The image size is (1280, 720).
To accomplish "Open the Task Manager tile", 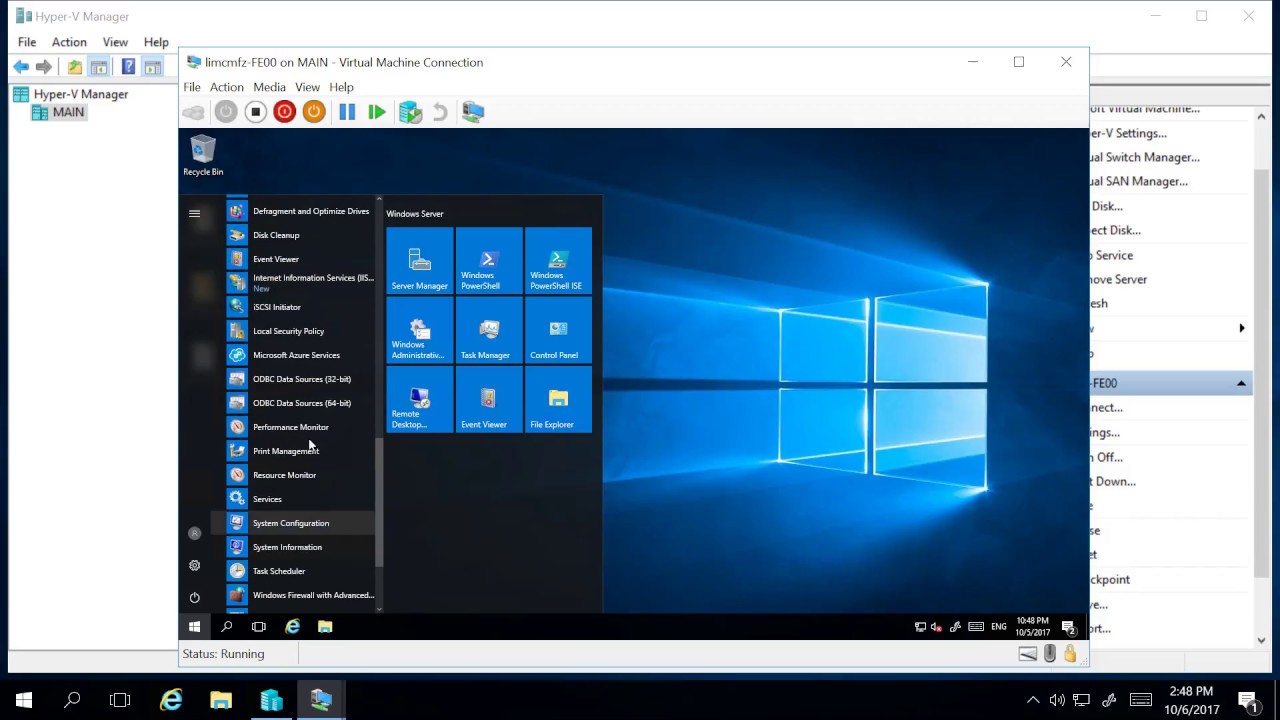I will 489,330.
